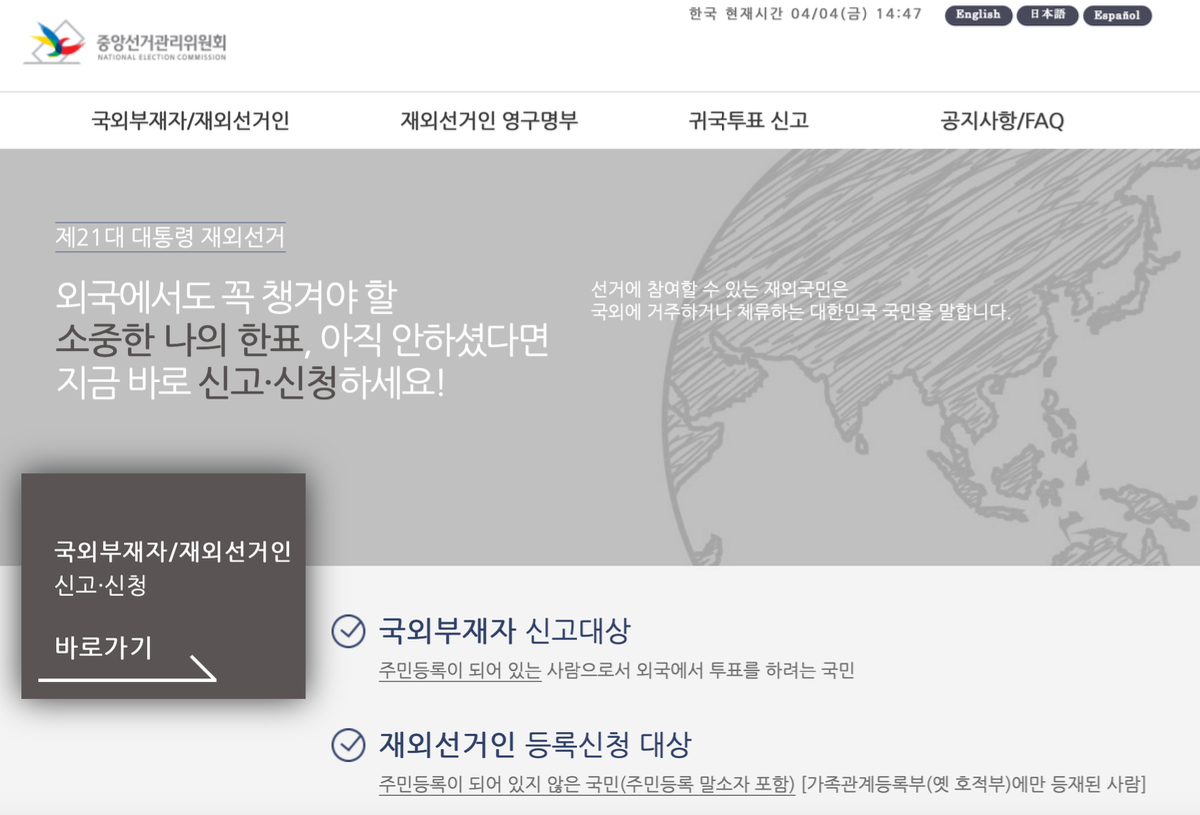Click the 국외부재자 신고대상 heading
The width and height of the screenshot is (1200, 815).
tap(504, 632)
